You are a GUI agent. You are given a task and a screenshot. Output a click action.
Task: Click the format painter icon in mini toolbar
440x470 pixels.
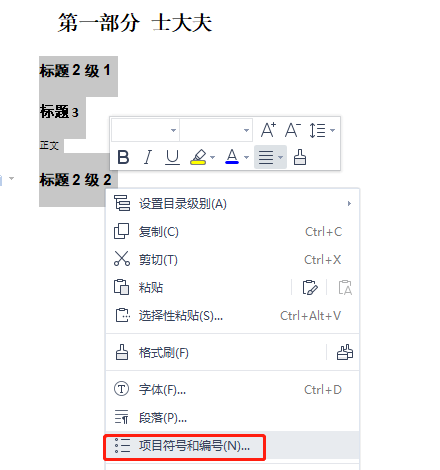300,157
